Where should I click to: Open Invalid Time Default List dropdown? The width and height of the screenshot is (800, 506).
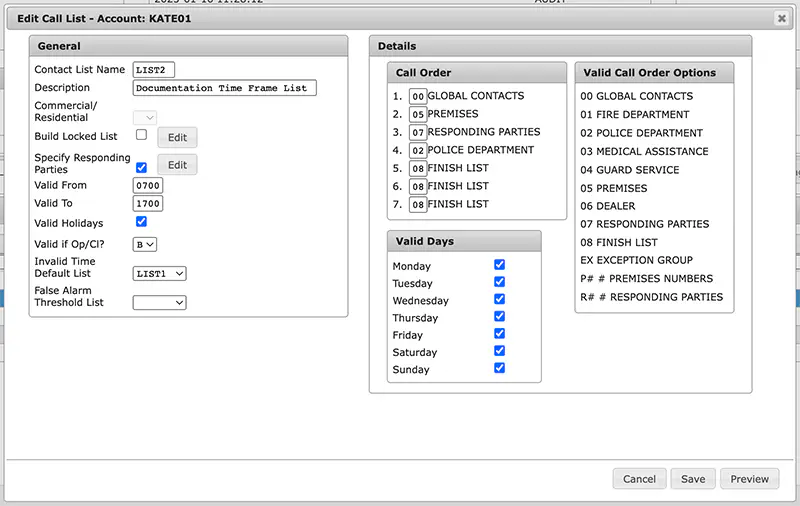pos(160,273)
